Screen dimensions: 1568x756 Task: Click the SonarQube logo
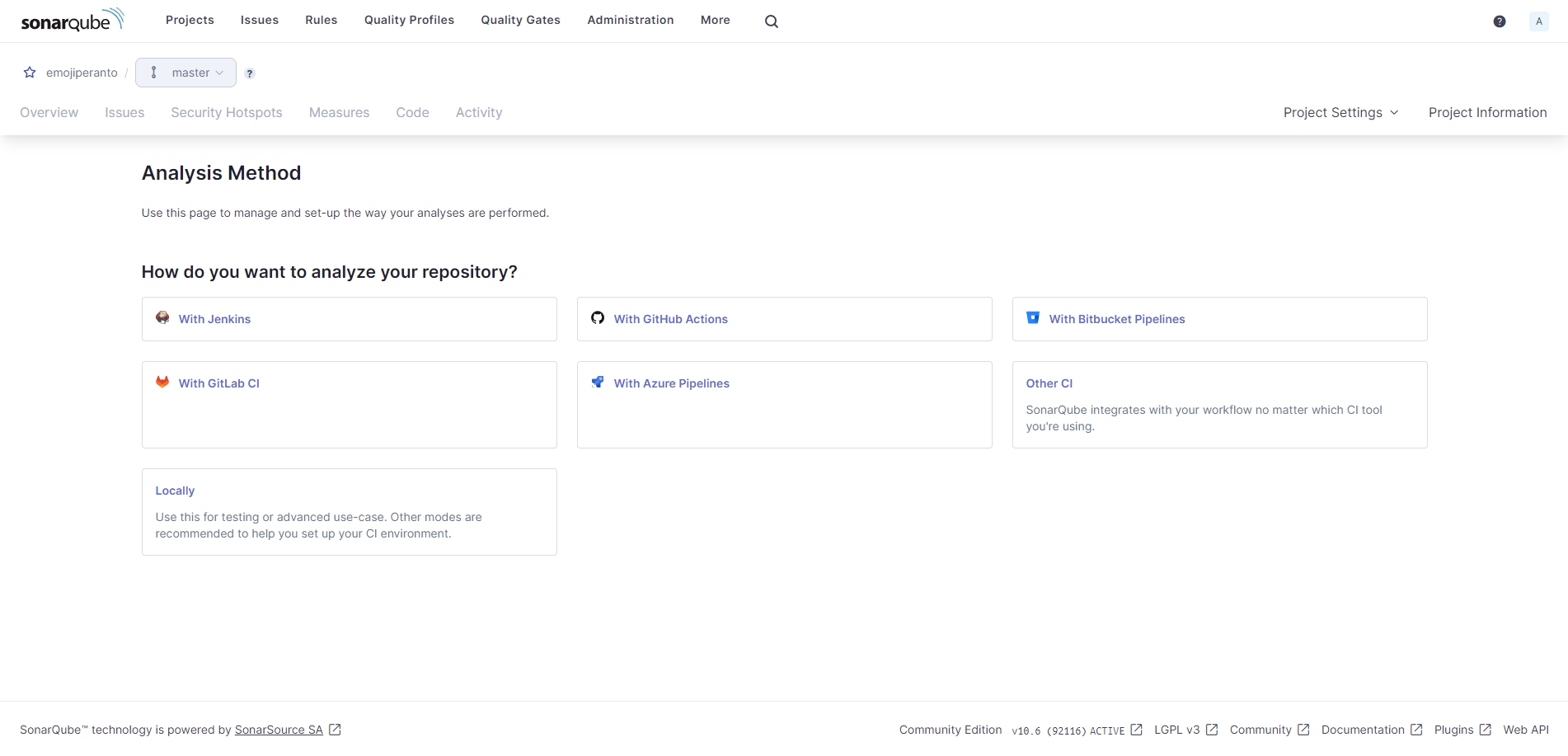pyautogui.click(x=73, y=21)
